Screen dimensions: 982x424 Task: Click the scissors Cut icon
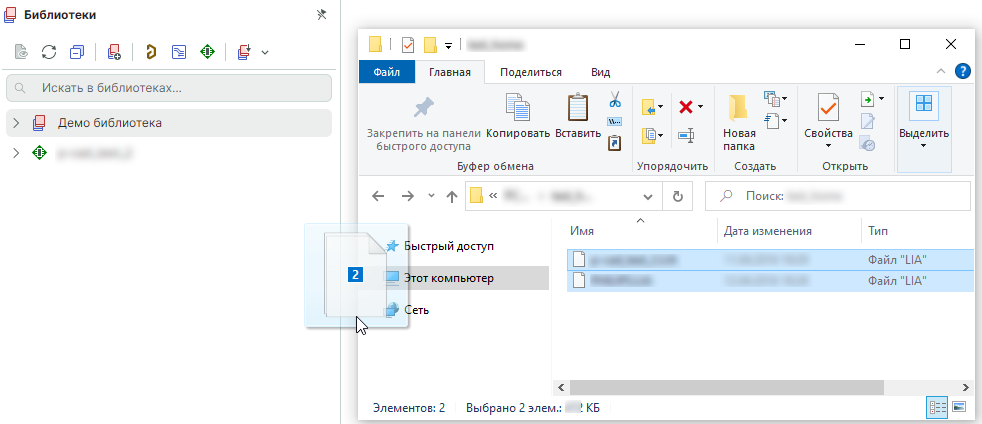614,99
